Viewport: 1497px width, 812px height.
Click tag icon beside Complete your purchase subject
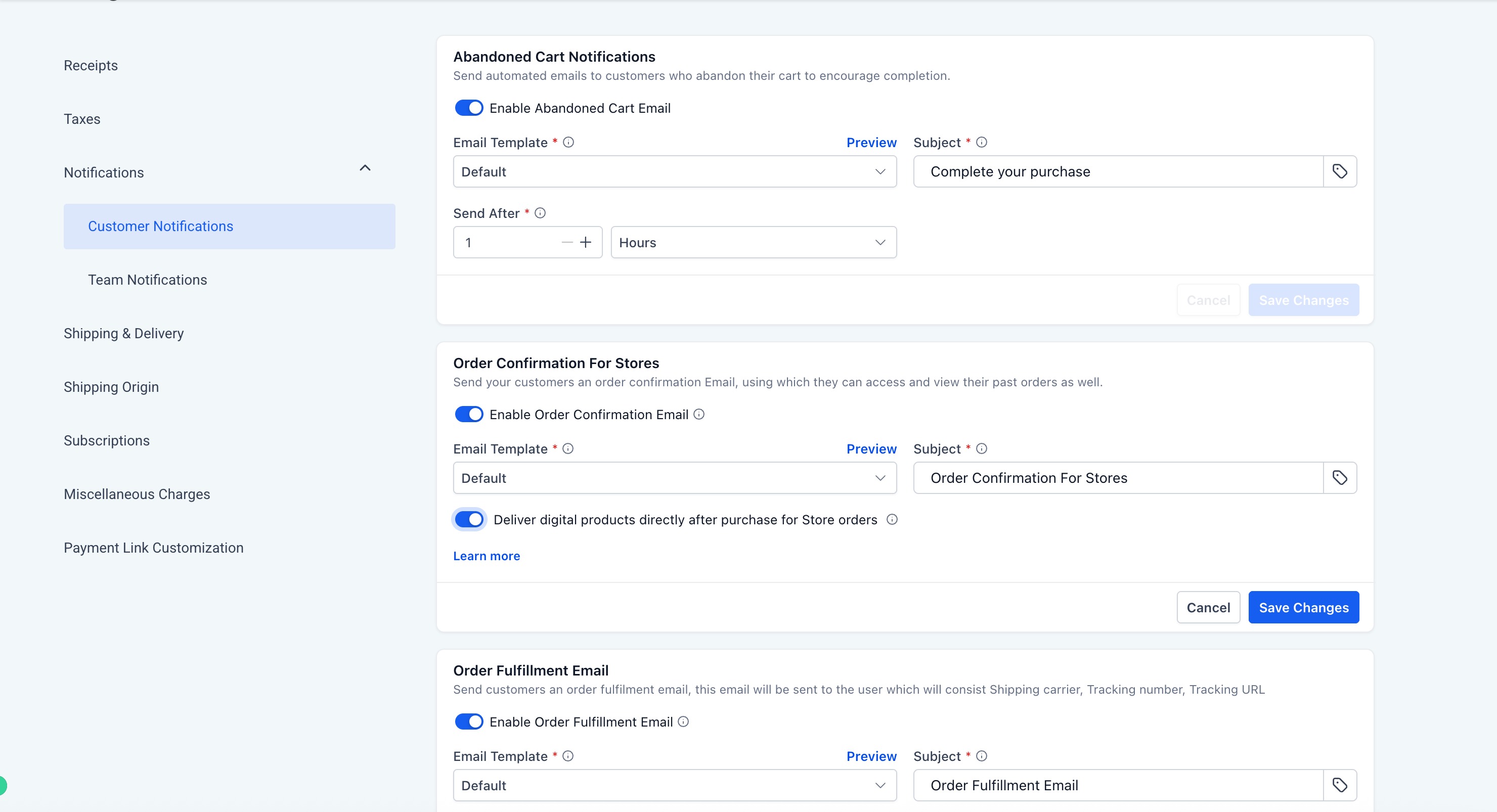pos(1340,171)
